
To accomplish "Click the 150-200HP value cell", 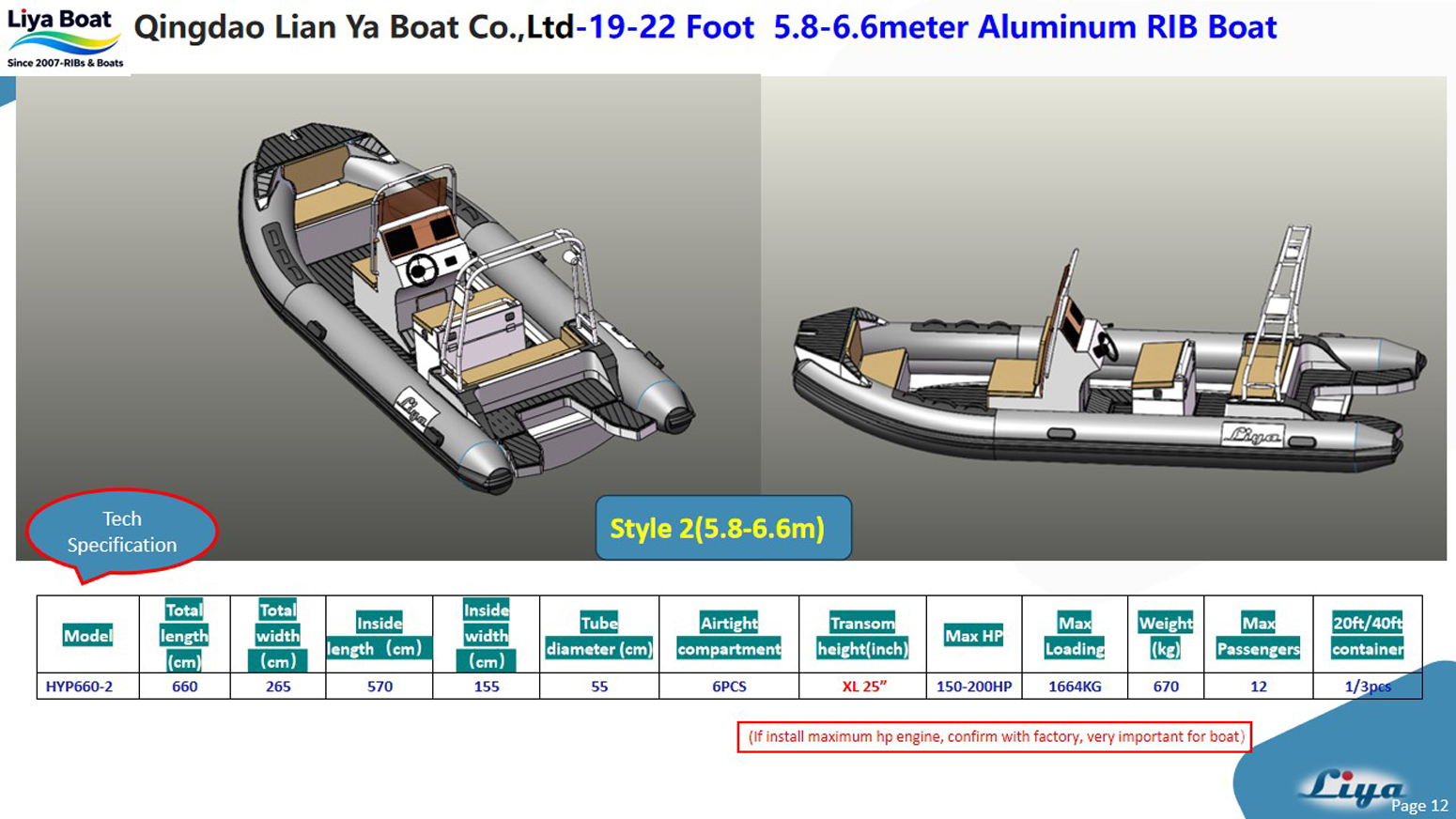I will [973, 687].
